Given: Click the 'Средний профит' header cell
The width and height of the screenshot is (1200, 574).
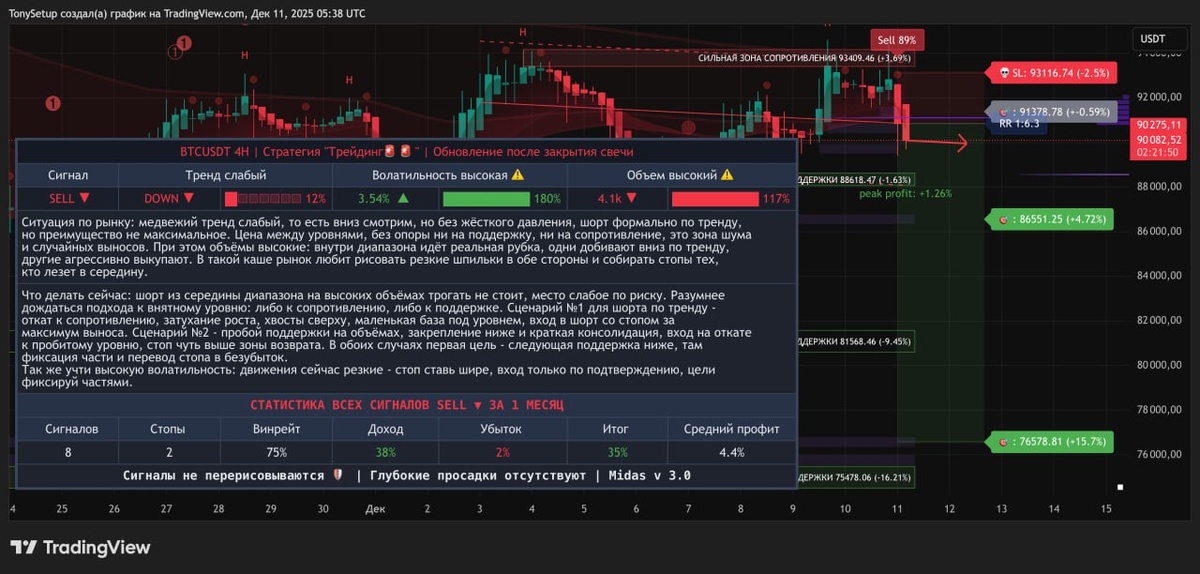Looking at the screenshot, I should pos(732,429).
